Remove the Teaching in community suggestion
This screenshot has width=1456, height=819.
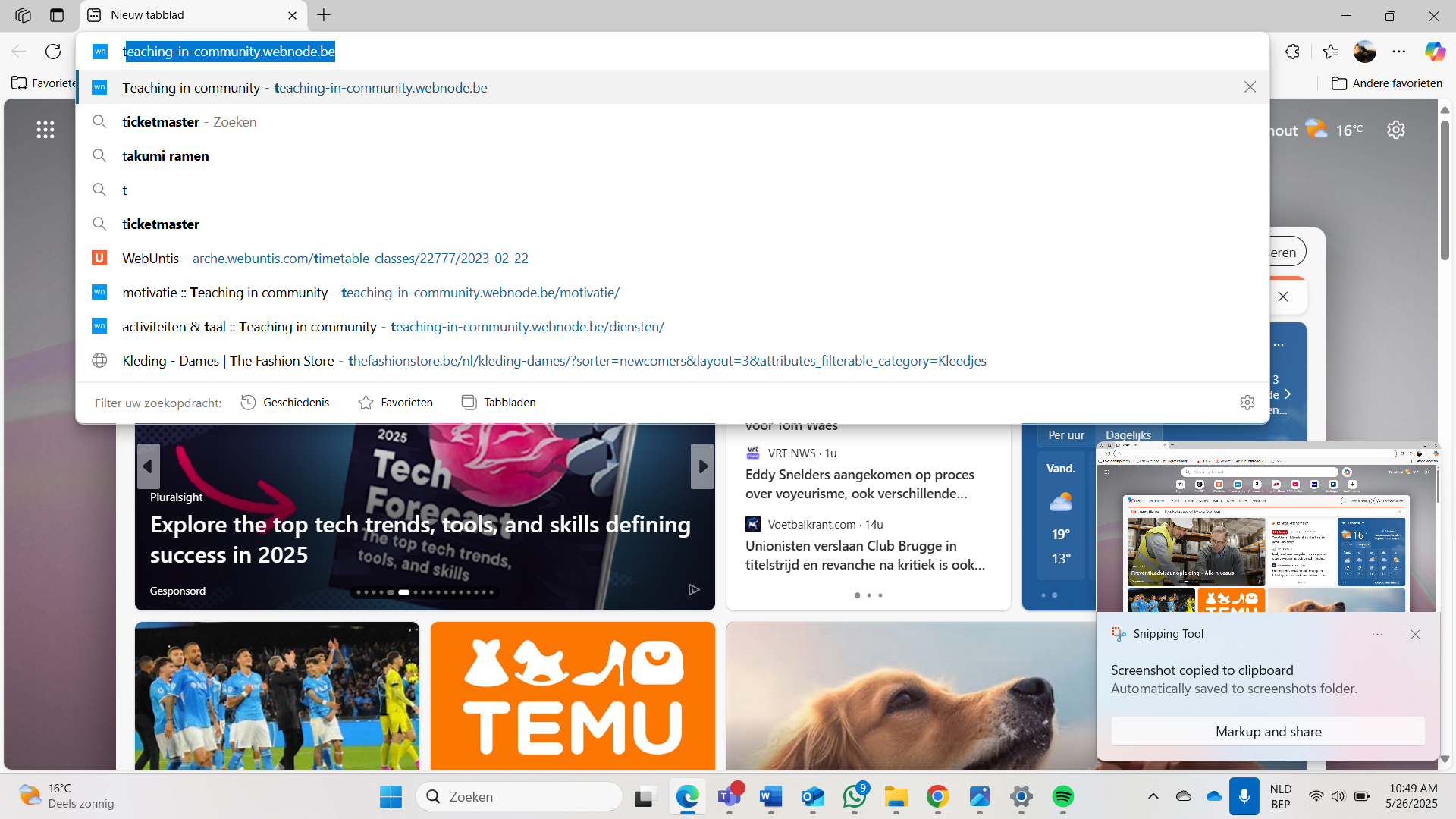[x=1250, y=87]
